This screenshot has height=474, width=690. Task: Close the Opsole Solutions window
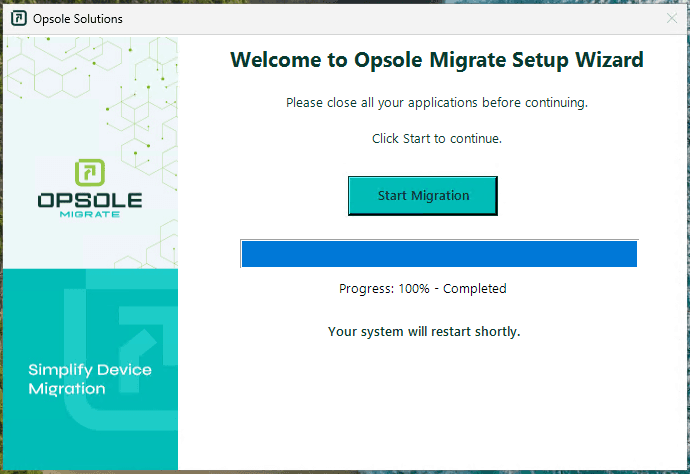coord(672,18)
